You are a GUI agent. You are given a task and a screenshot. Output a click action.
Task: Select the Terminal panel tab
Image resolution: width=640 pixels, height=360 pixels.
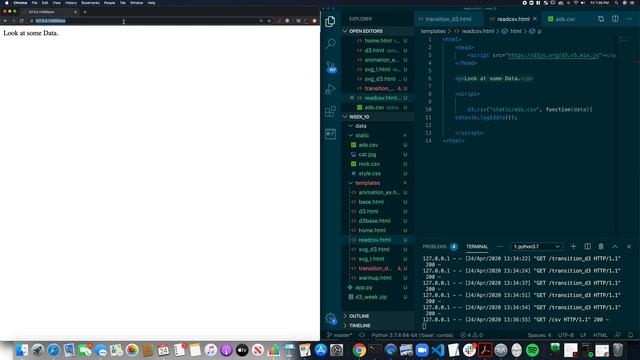(x=477, y=247)
